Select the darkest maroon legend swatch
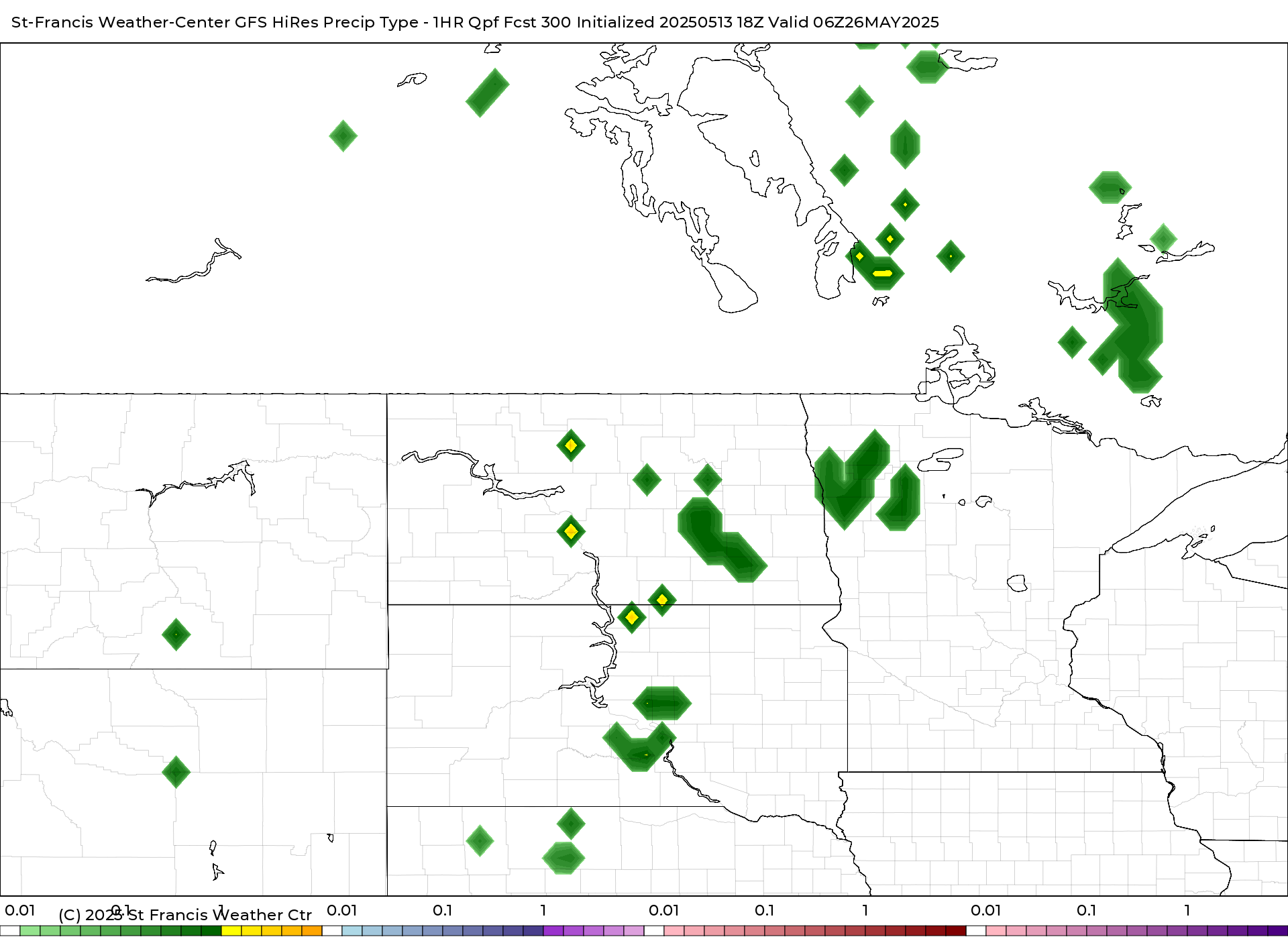The image size is (1288, 939). [x=956, y=931]
